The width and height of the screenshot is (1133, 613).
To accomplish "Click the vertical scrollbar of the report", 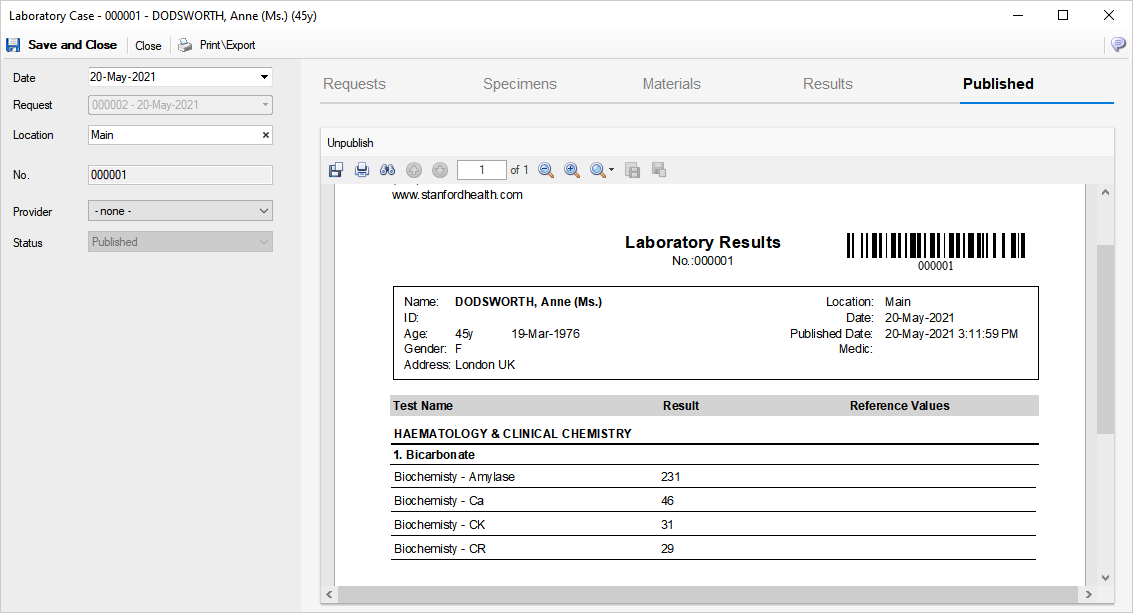I will pos(1105,340).
